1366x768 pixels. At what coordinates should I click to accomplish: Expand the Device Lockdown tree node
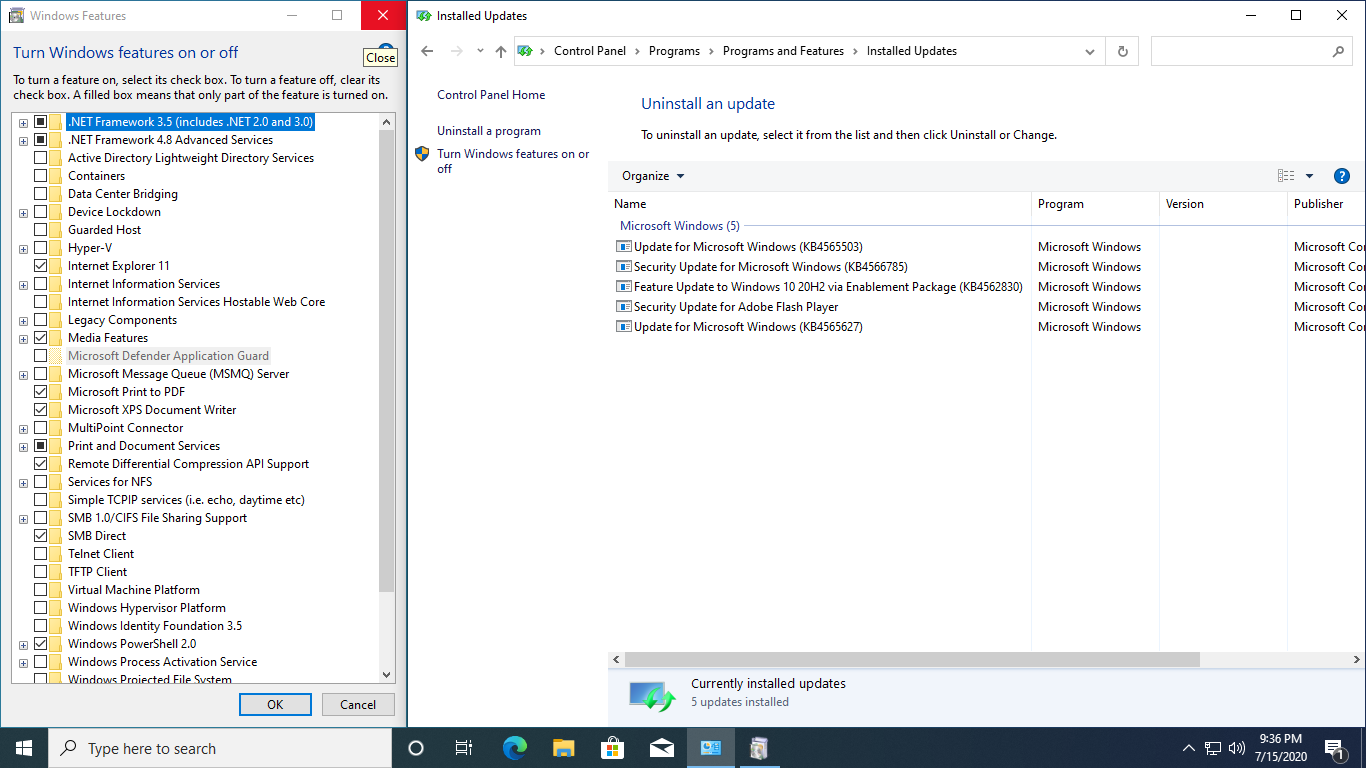point(23,212)
